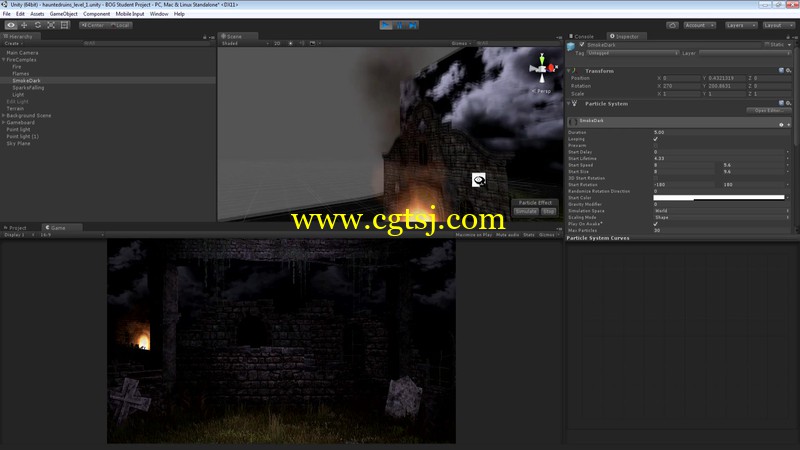Select the Rect transform tool
This screenshot has height=450, width=800.
pyautogui.click(x=64, y=25)
